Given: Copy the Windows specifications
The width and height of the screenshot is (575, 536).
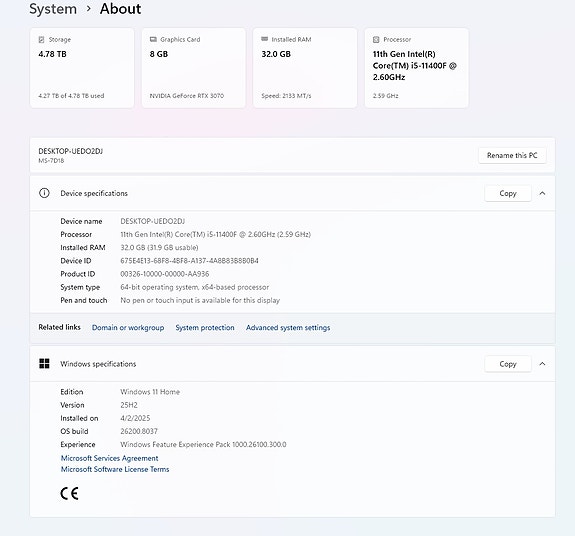Looking at the screenshot, I should (508, 364).
